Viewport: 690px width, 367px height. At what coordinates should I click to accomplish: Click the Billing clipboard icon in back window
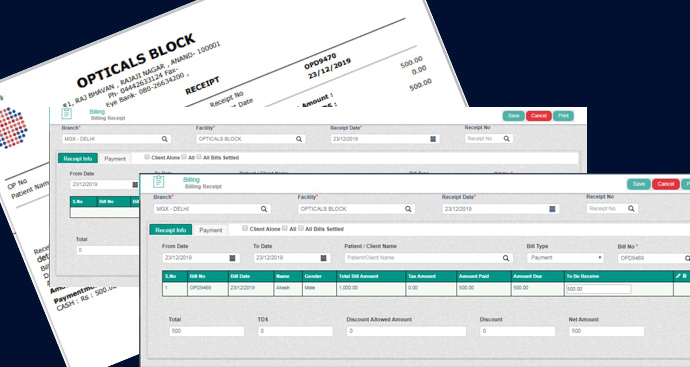click(66, 114)
